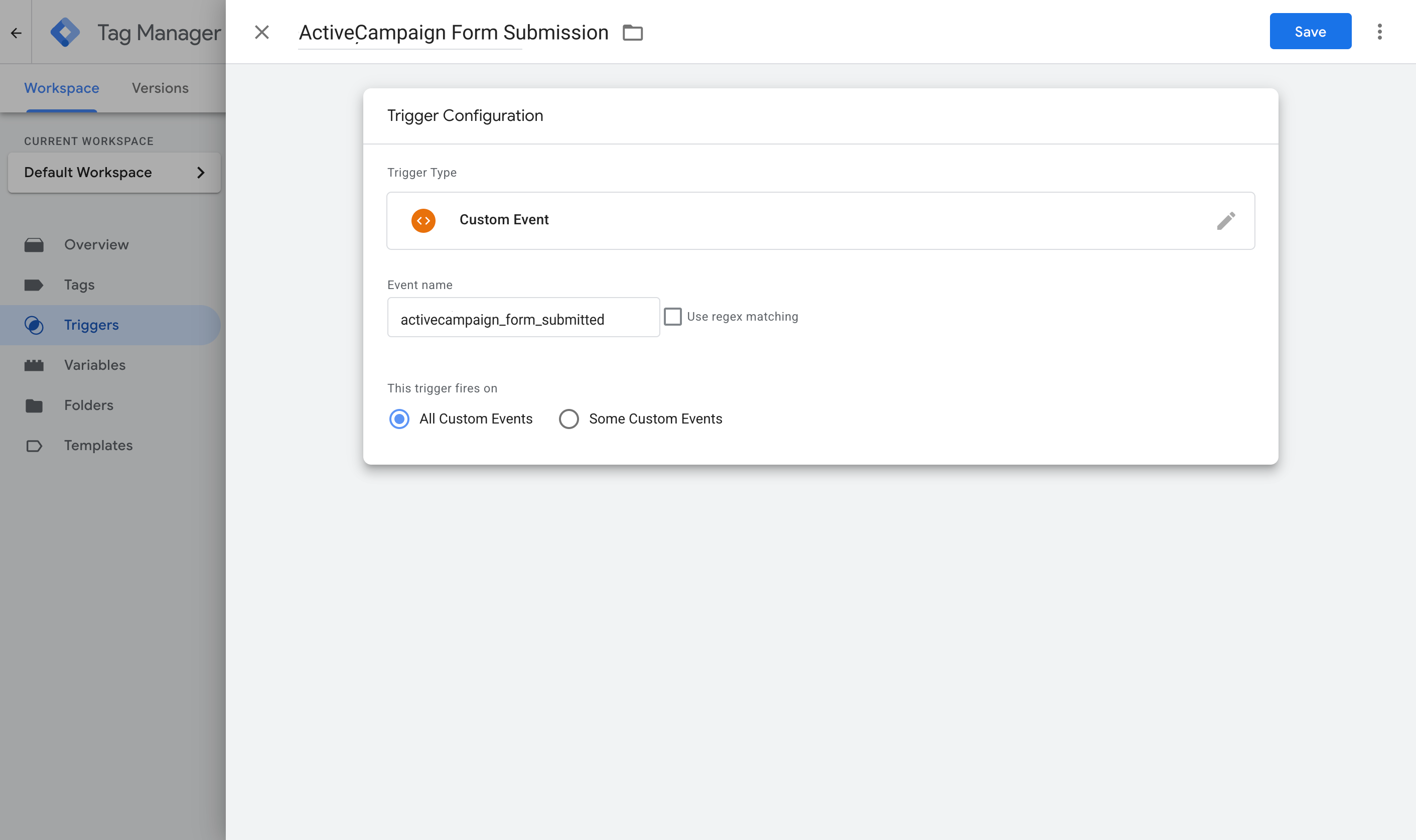
Task: Click the Custom Event orange icon
Action: pos(423,220)
